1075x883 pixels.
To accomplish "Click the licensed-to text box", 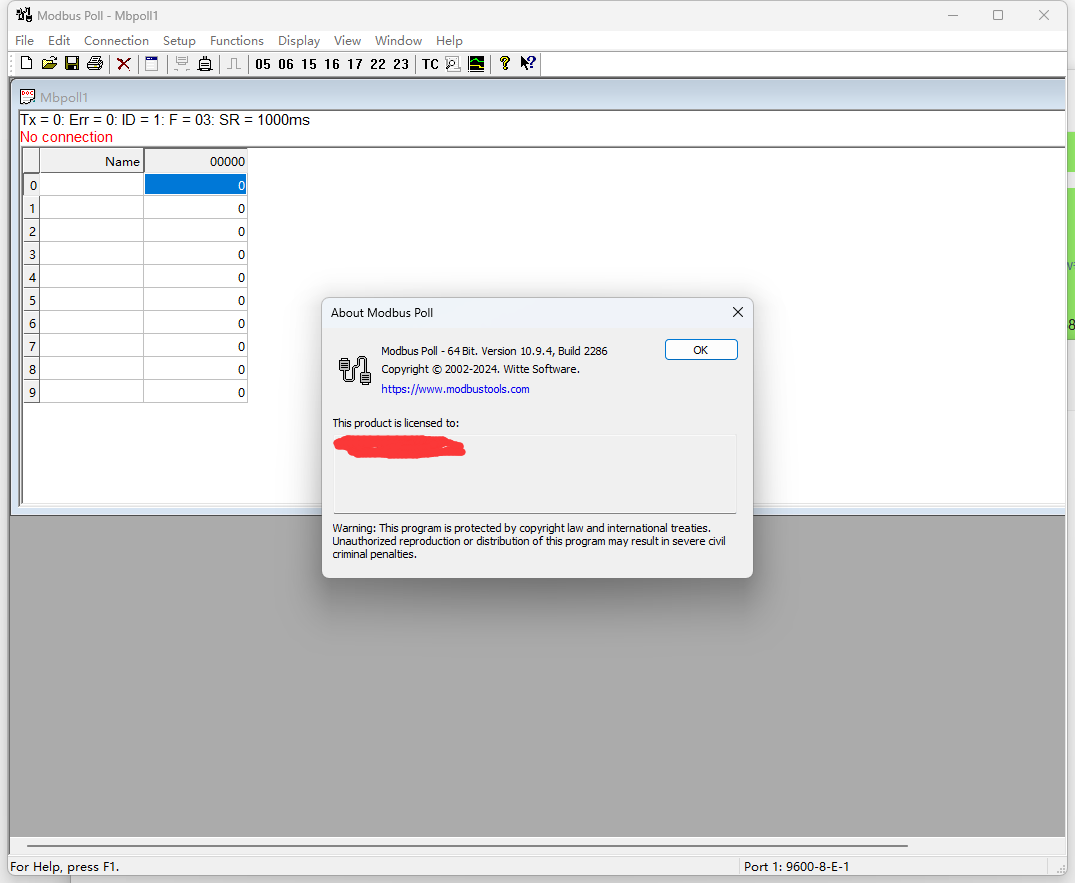I will click(x=535, y=474).
